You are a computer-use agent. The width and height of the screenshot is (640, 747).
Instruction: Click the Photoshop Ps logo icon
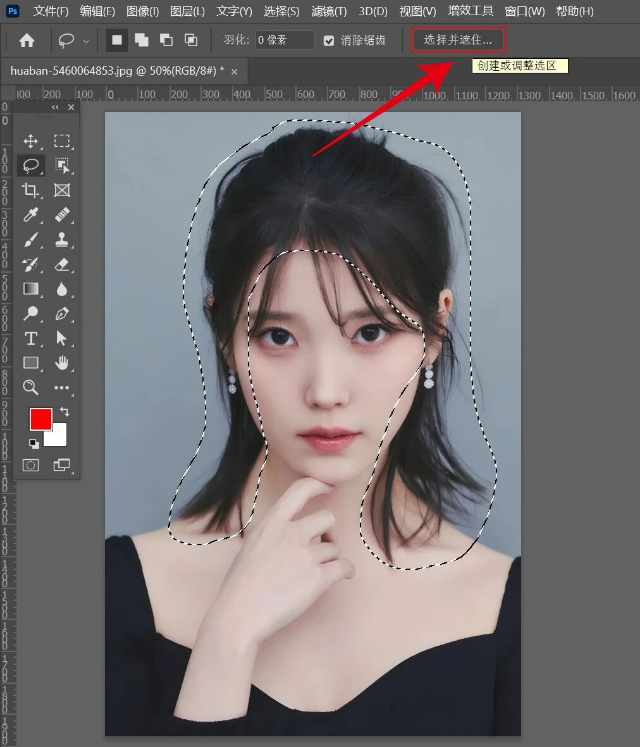(12, 10)
